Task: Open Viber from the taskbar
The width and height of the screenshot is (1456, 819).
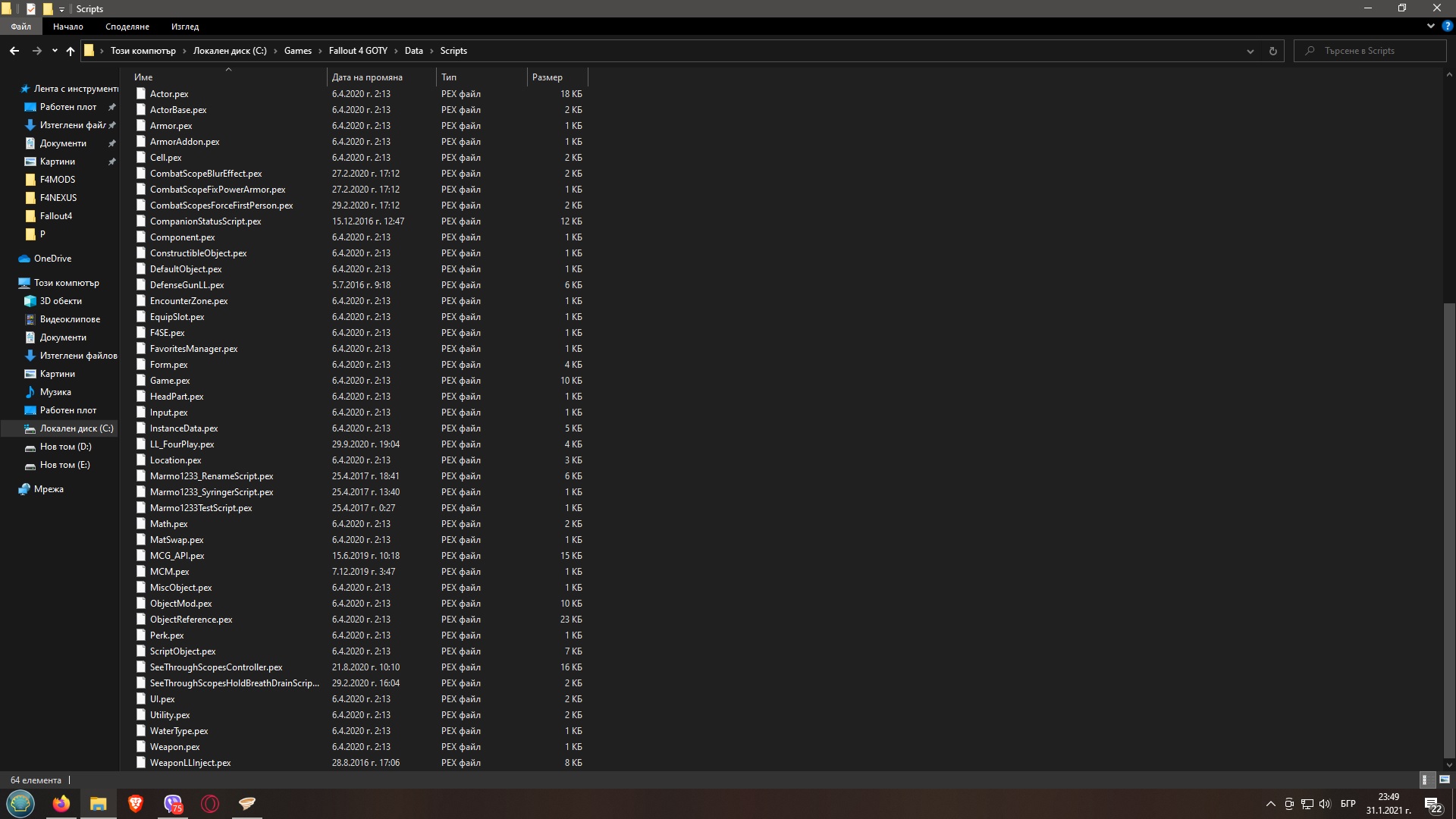Action: point(173,804)
